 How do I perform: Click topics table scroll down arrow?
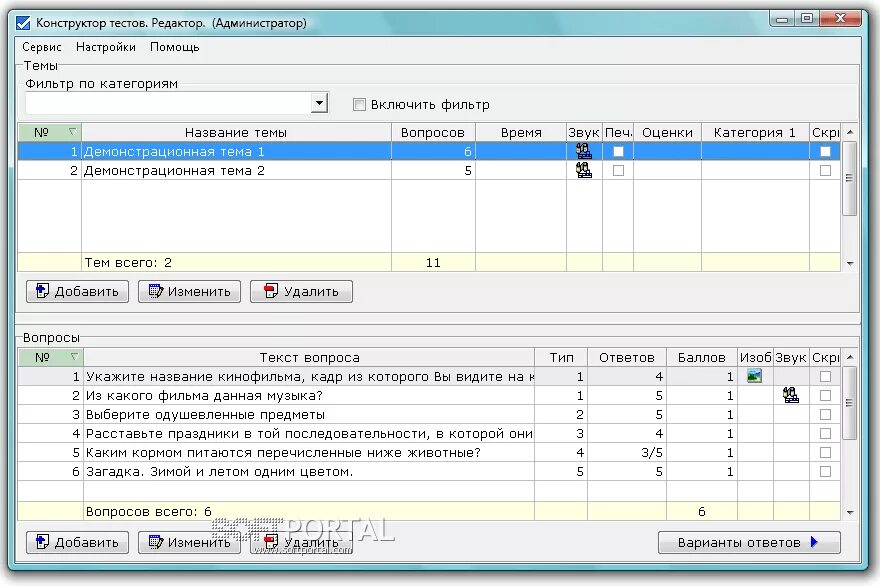coord(850,263)
